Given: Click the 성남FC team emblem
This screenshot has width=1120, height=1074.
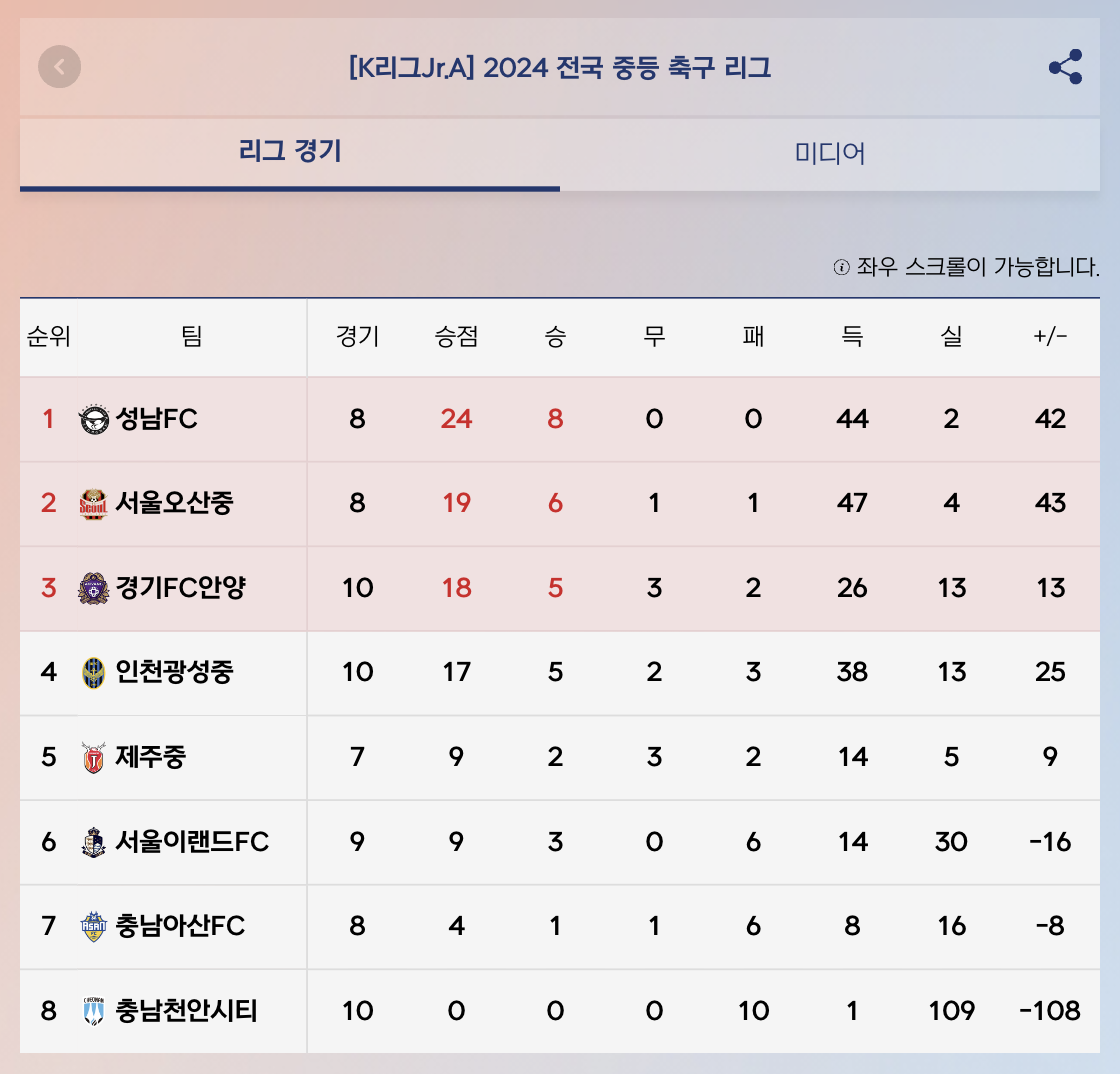Looking at the screenshot, I should tap(92, 419).
